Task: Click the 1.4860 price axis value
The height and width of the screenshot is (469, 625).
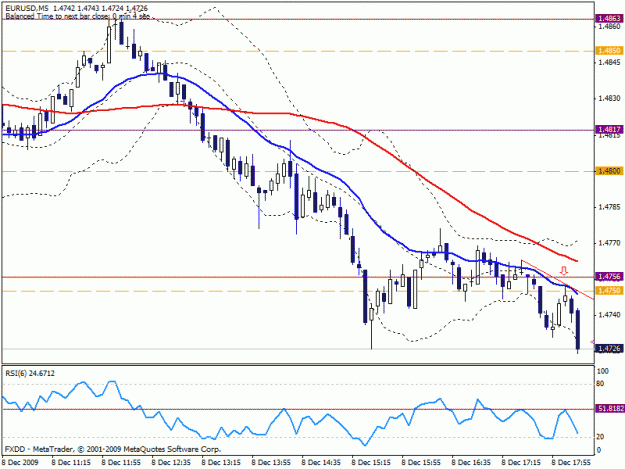Action: pyautogui.click(x=609, y=26)
